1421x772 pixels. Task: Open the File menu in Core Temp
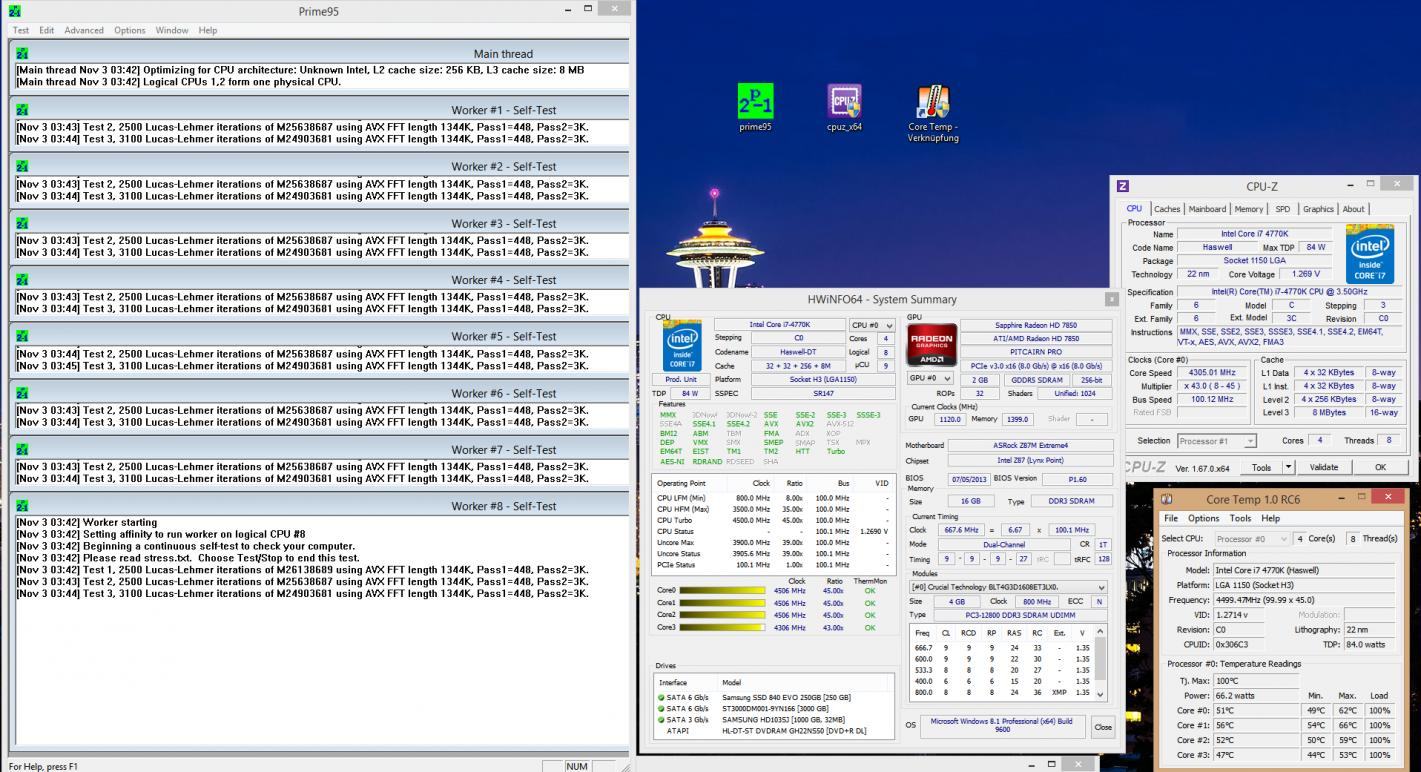(x=1171, y=518)
